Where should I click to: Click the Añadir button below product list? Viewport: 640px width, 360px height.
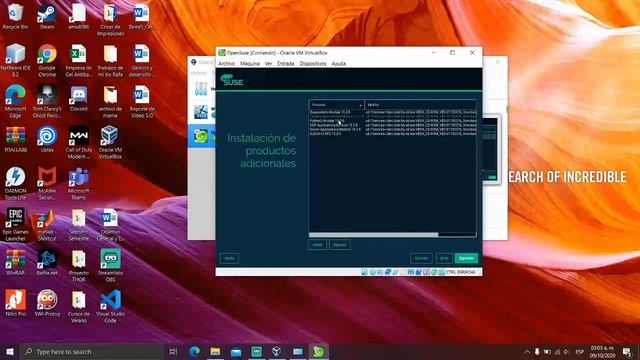coord(317,245)
